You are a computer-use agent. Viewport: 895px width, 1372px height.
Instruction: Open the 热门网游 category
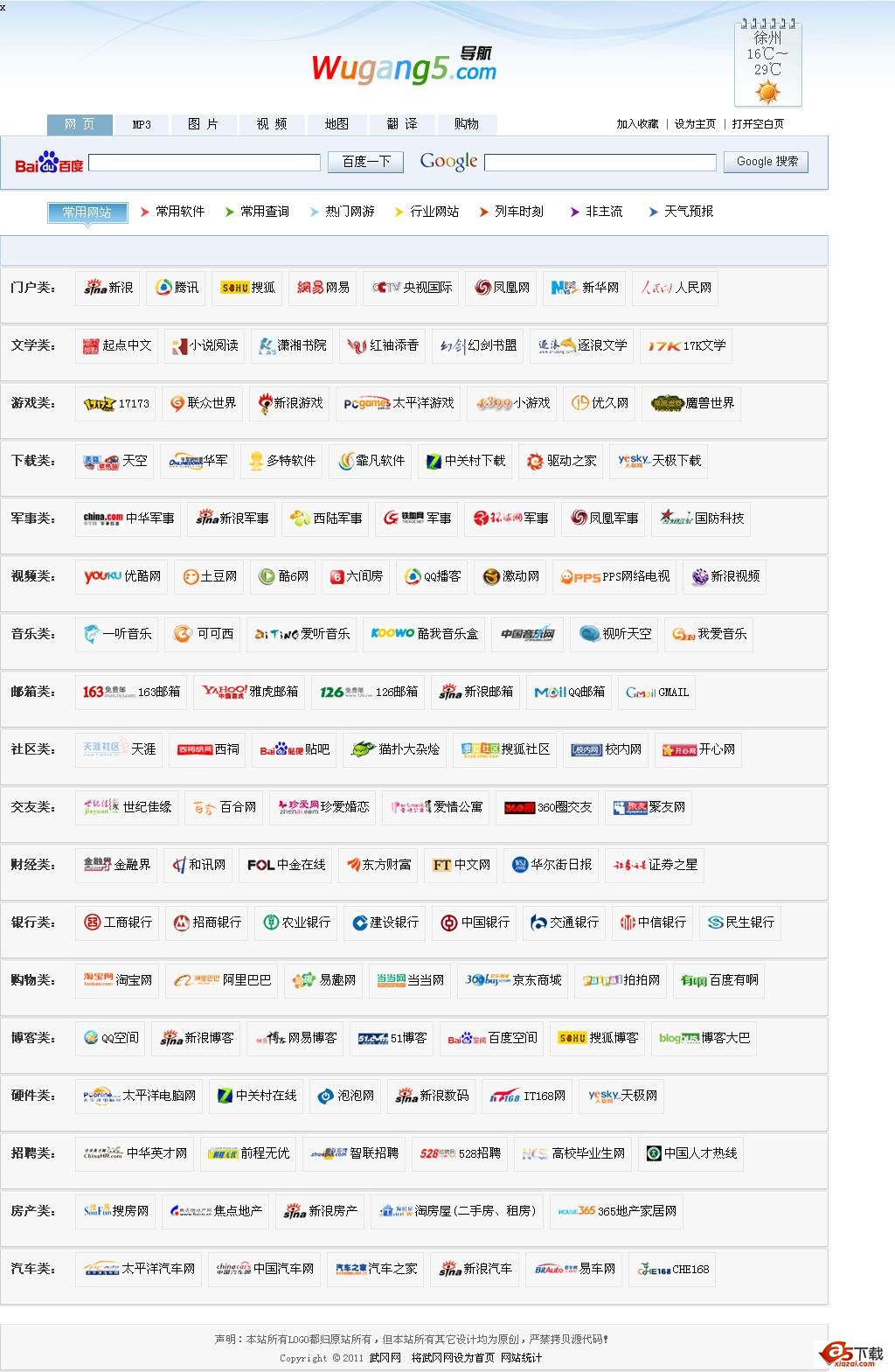[x=350, y=212]
